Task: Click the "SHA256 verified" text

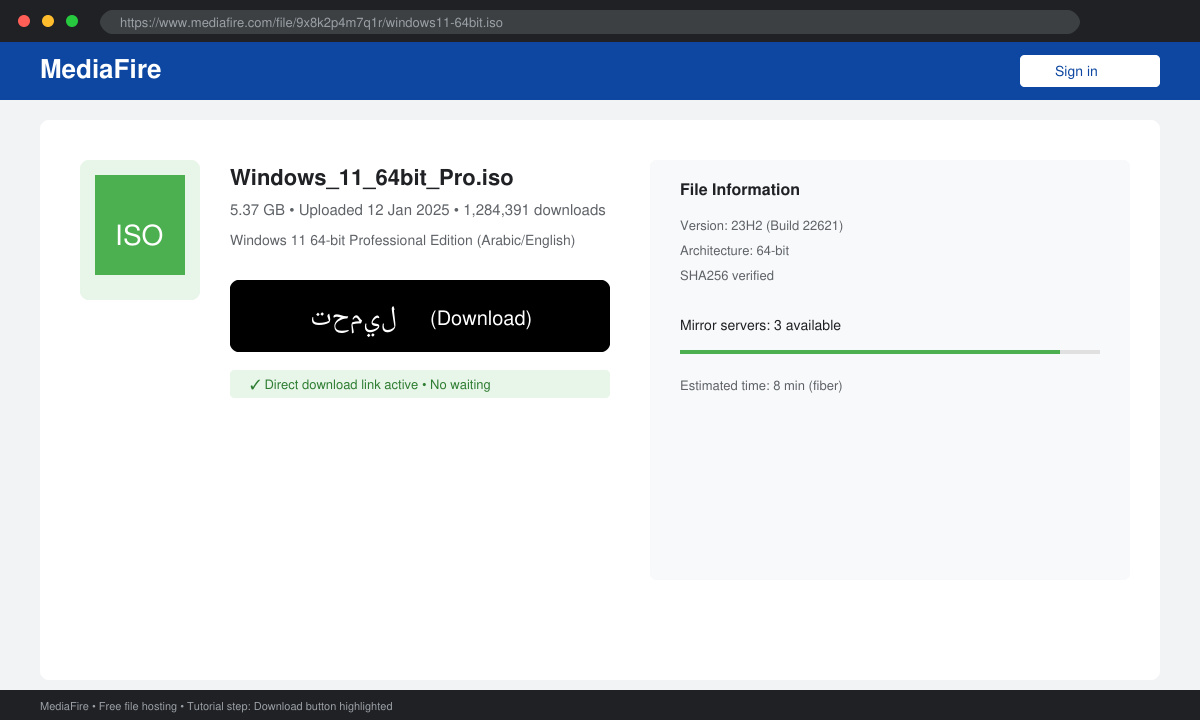Action: click(727, 275)
